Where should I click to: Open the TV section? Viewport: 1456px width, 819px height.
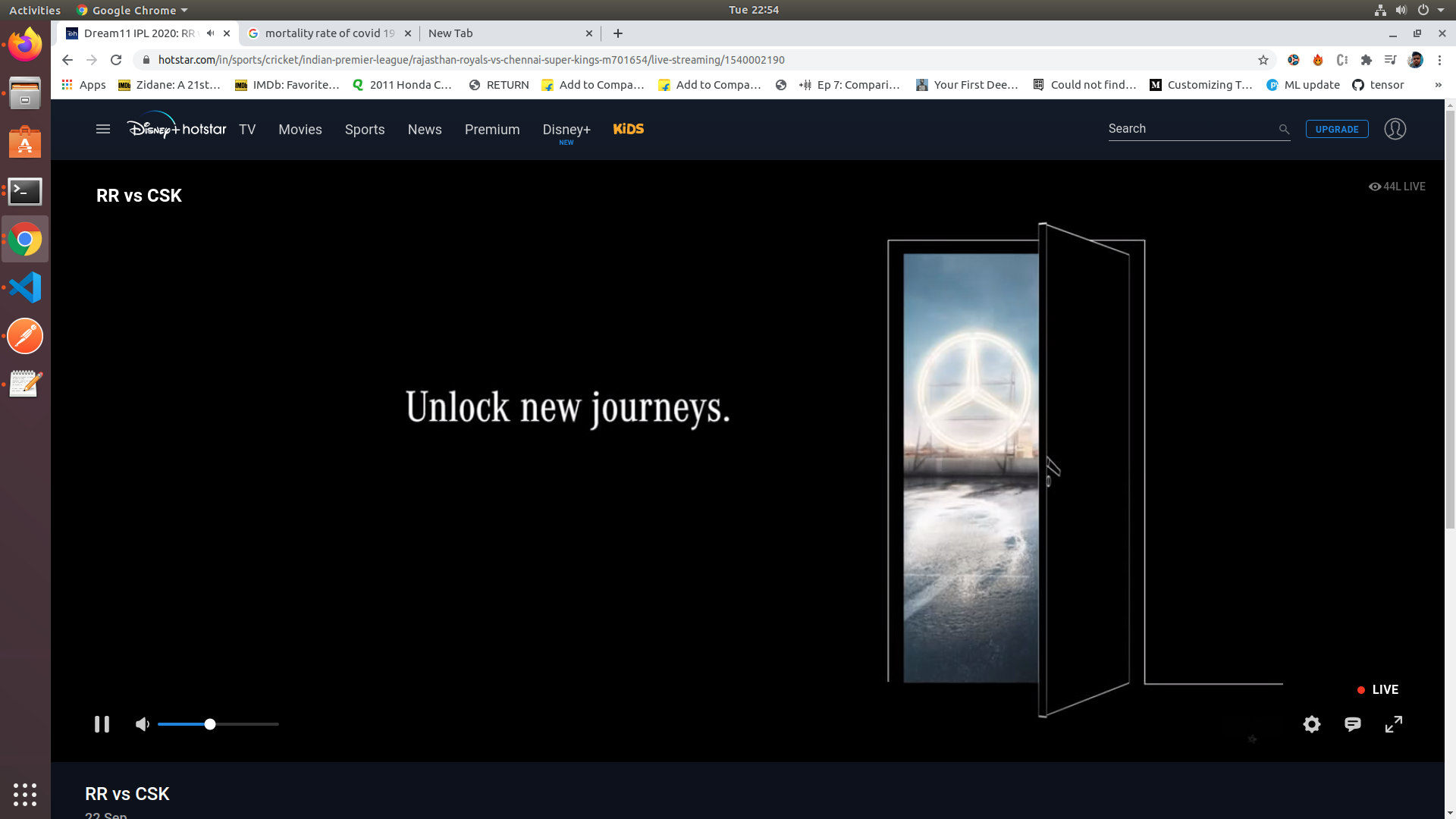pyautogui.click(x=247, y=130)
